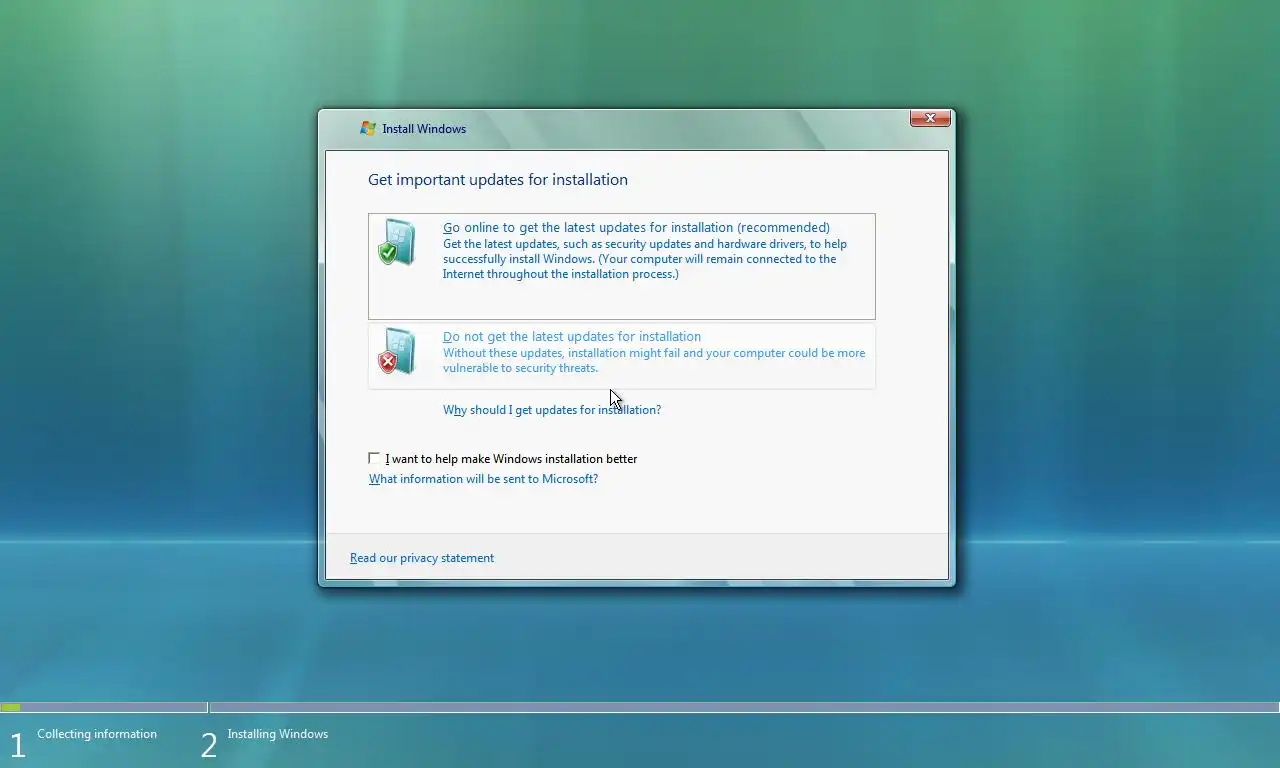
Task: Click the Collecting information progress bar
Action: coord(103,707)
